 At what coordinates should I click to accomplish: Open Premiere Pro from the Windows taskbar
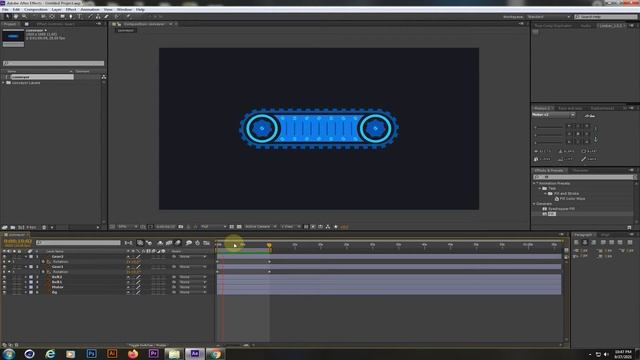tap(153, 353)
